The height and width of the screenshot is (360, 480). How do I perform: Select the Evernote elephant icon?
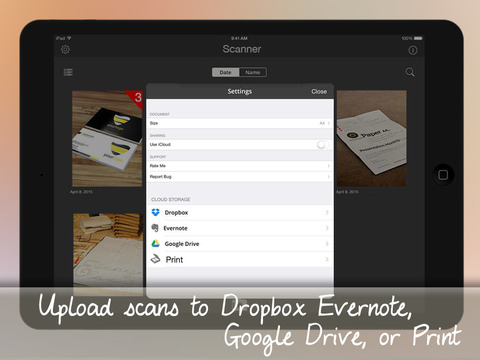tap(155, 228)
